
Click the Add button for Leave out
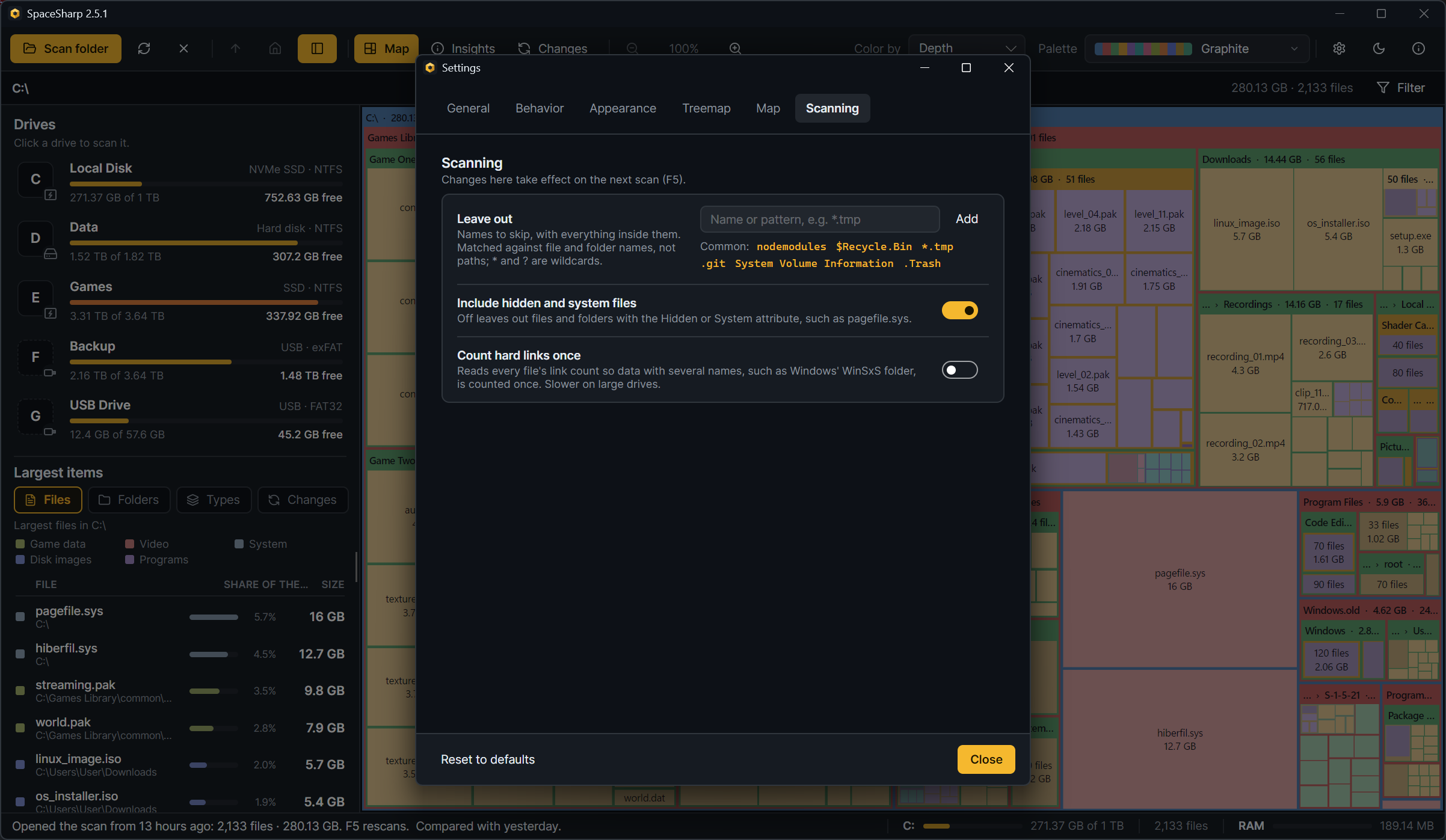[967, 219]
